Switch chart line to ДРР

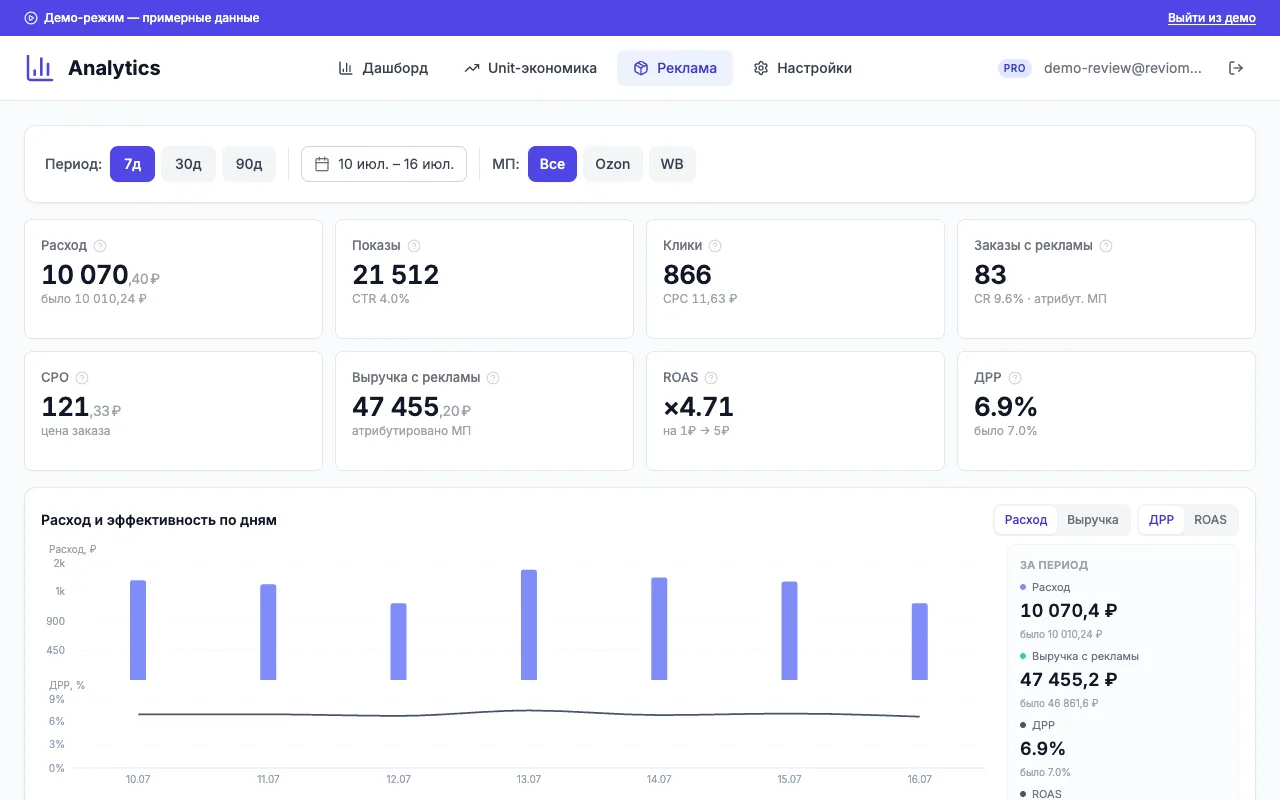(x=1162, y=520)
